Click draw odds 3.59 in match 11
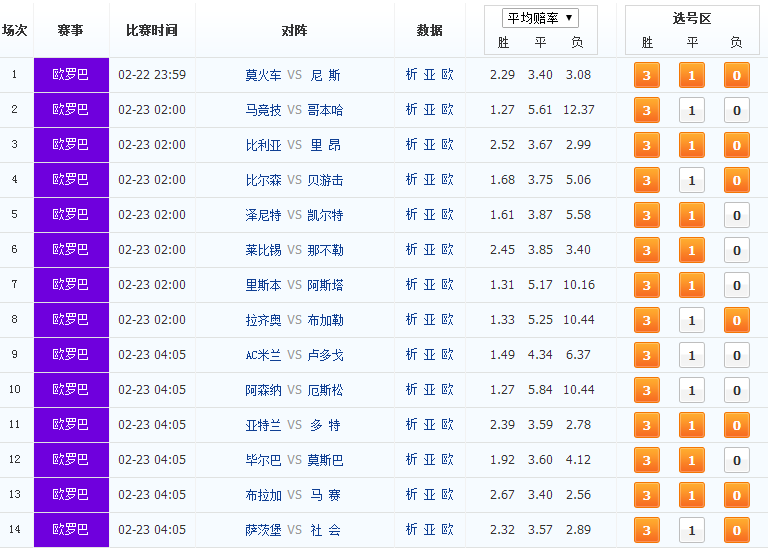Viewport: 768px width, 551px height. 540,425
